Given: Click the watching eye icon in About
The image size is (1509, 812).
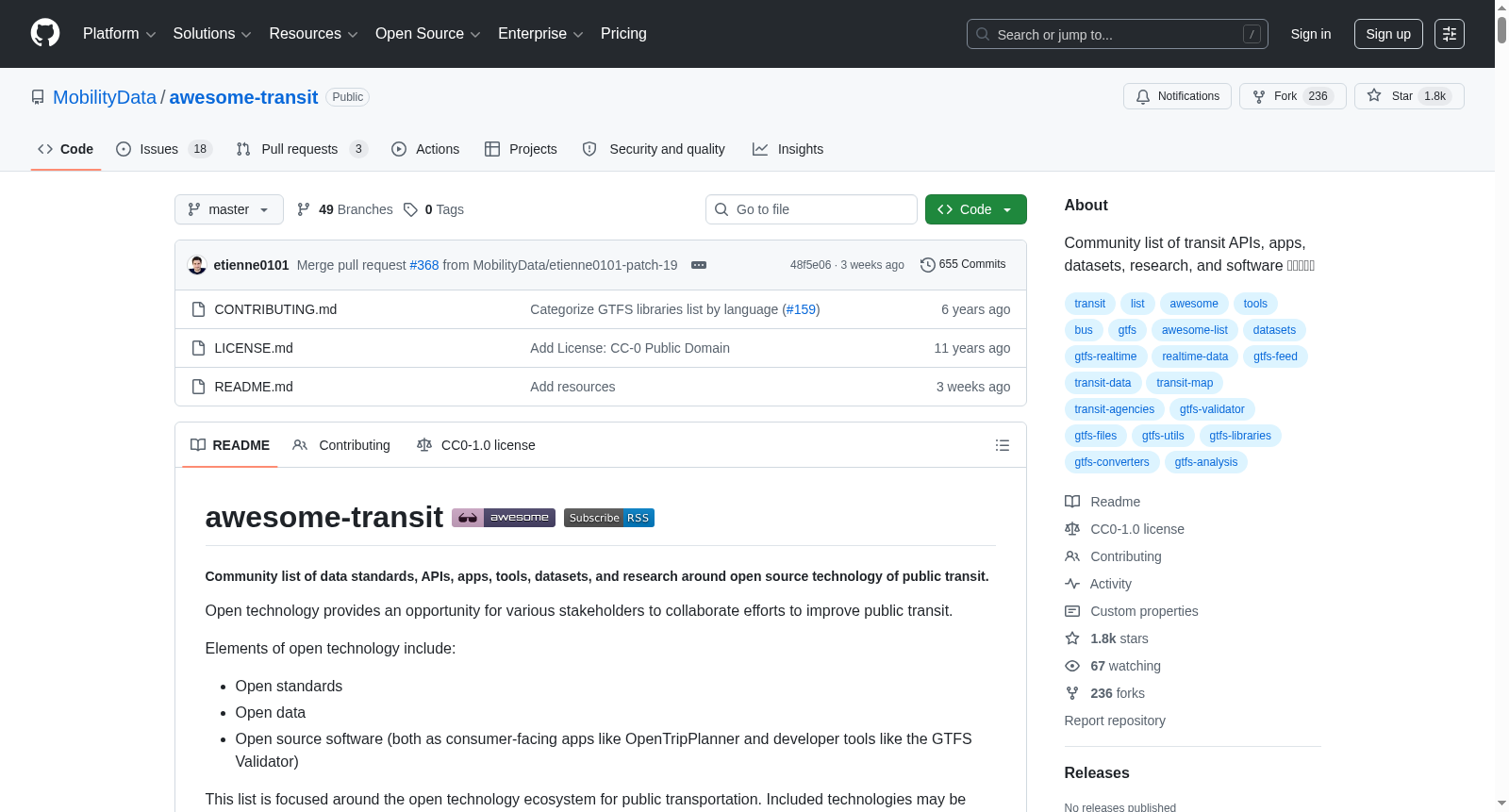Looking at the screenshot, I should coord(1072,666).
